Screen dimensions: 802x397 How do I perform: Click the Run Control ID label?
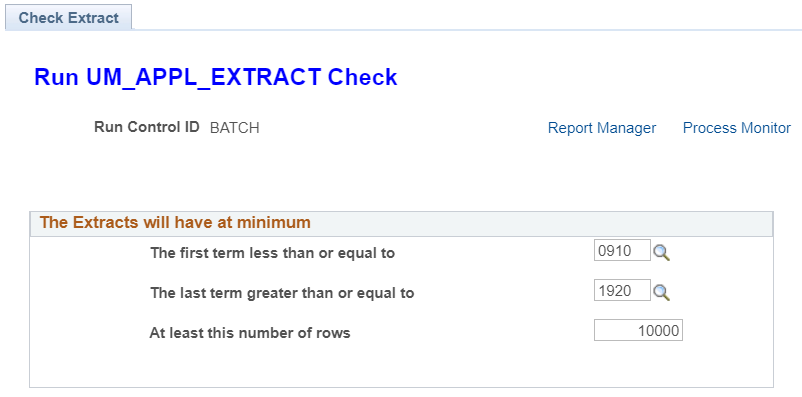click(x=146, y=127)
